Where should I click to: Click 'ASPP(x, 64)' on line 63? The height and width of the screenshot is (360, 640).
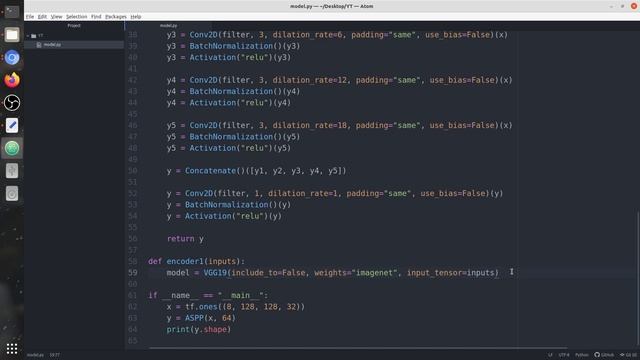[x=210, y=318]
